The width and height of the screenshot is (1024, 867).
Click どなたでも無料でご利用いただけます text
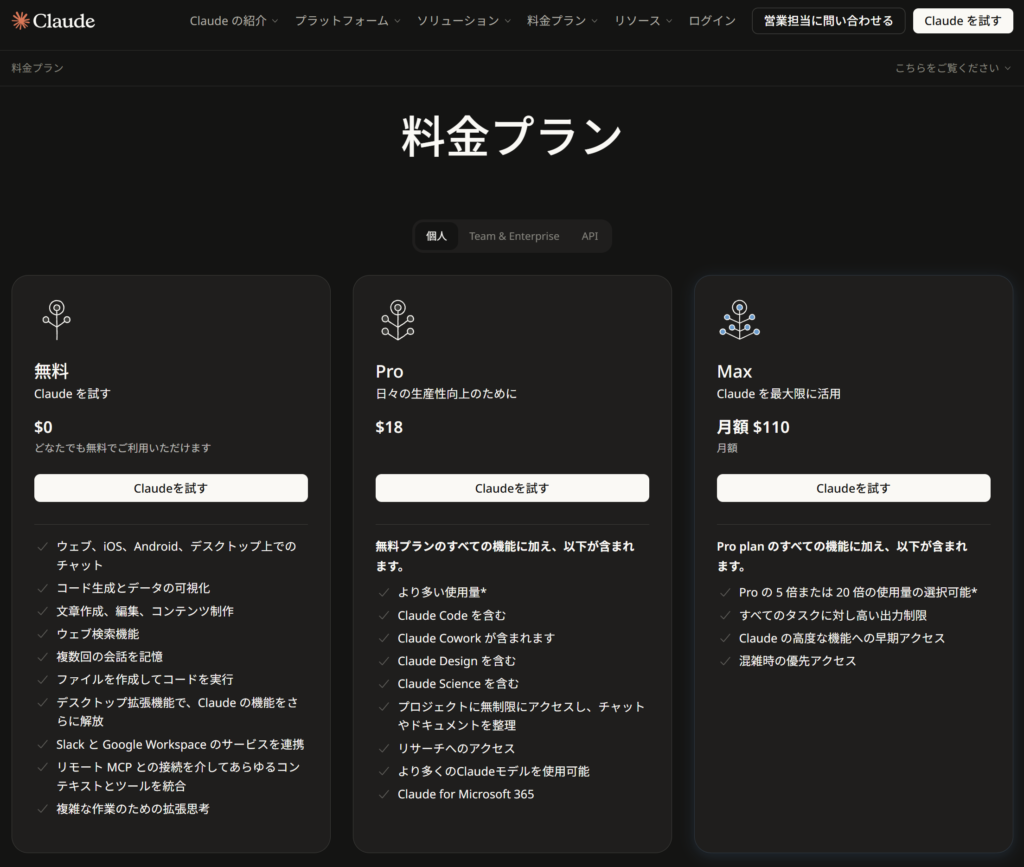click(123, 448)
